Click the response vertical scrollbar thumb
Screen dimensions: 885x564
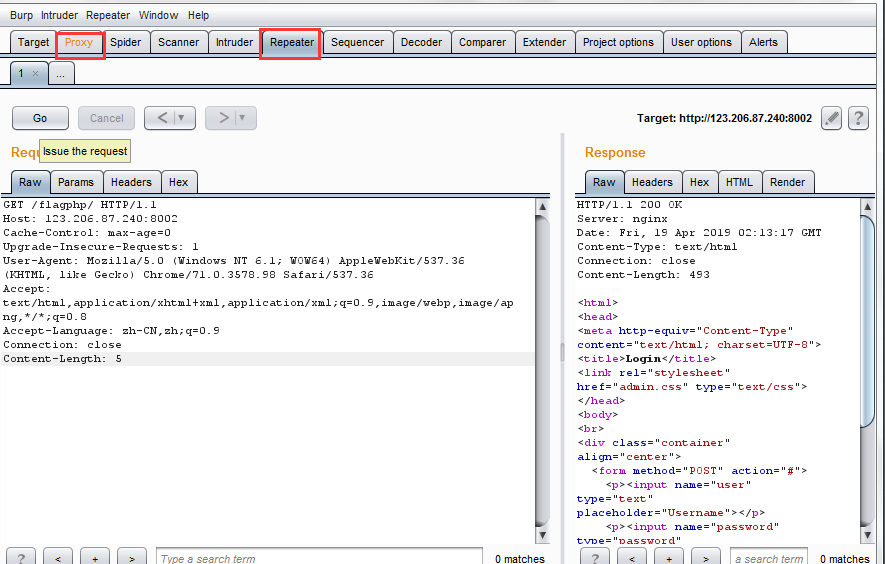868,322
